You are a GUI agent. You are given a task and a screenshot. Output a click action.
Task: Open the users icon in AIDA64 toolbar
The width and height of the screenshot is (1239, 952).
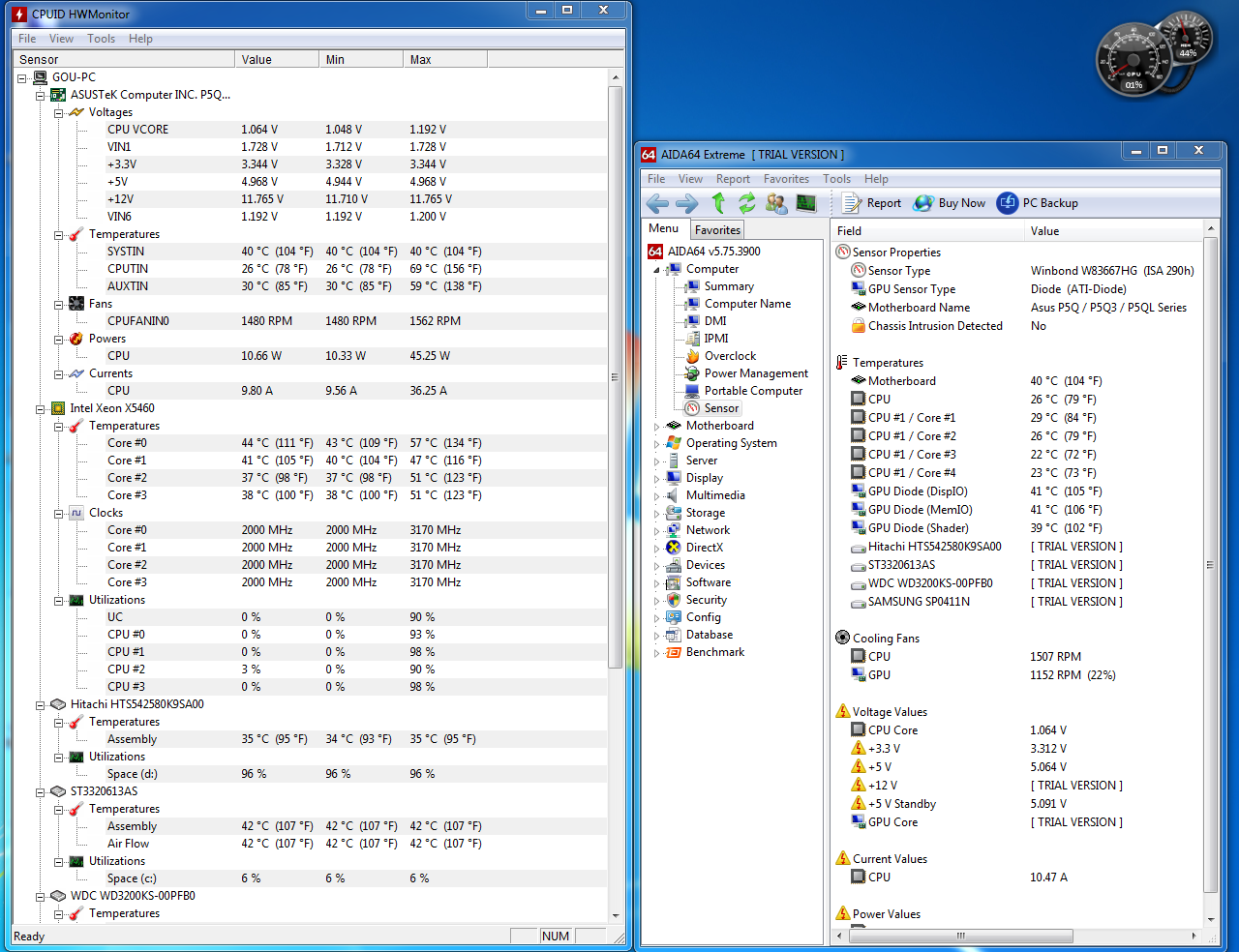tap(776, 203)
